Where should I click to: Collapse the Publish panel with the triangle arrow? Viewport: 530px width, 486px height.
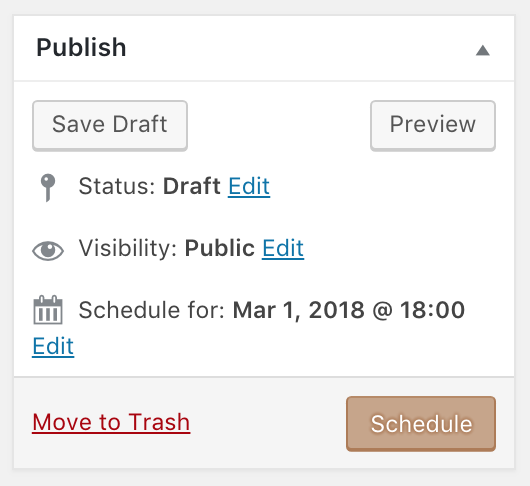pos(483,51)
